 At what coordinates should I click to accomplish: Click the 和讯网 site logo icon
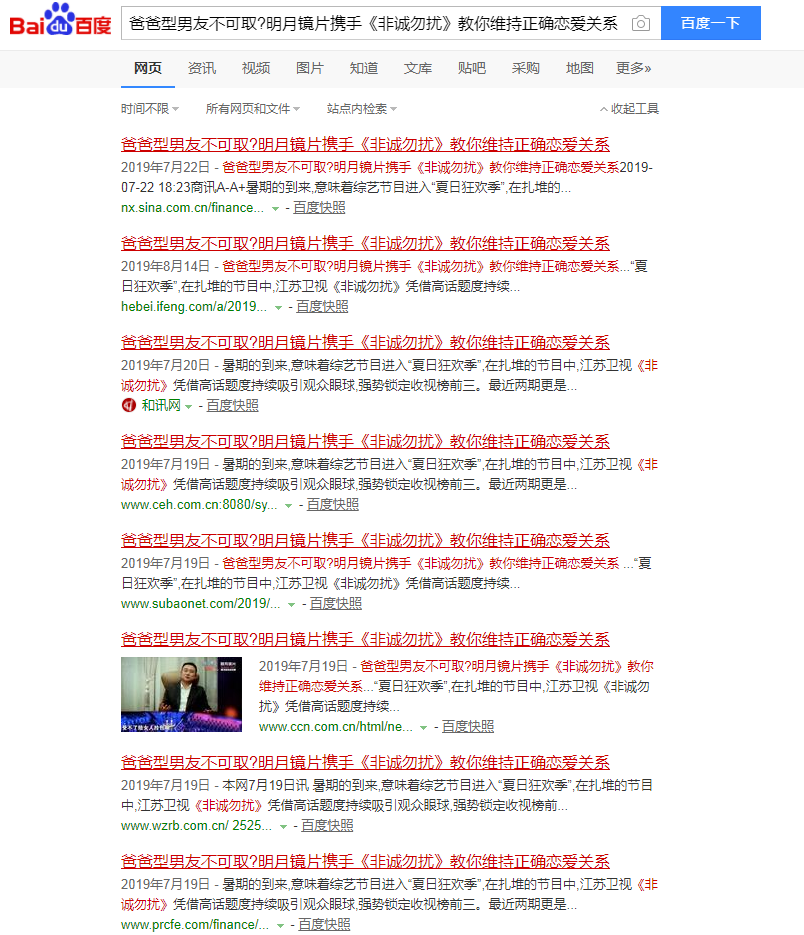point(128,405)
